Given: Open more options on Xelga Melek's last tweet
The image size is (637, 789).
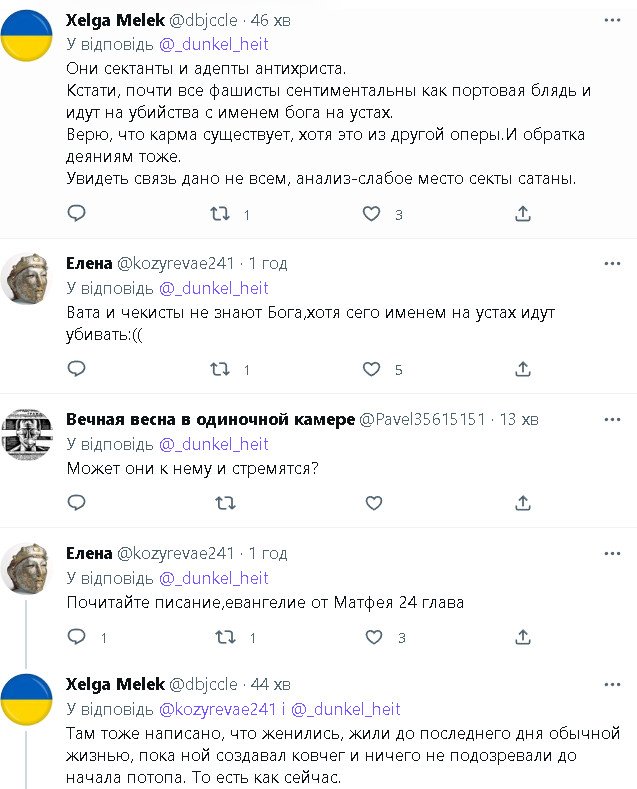Looking at the screenshot, I should [612, 685].
